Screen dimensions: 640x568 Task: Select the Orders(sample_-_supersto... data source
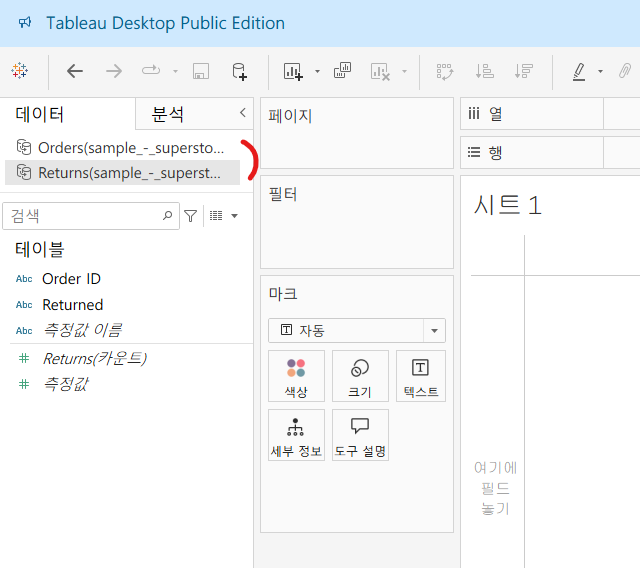(x=122, y=148)
